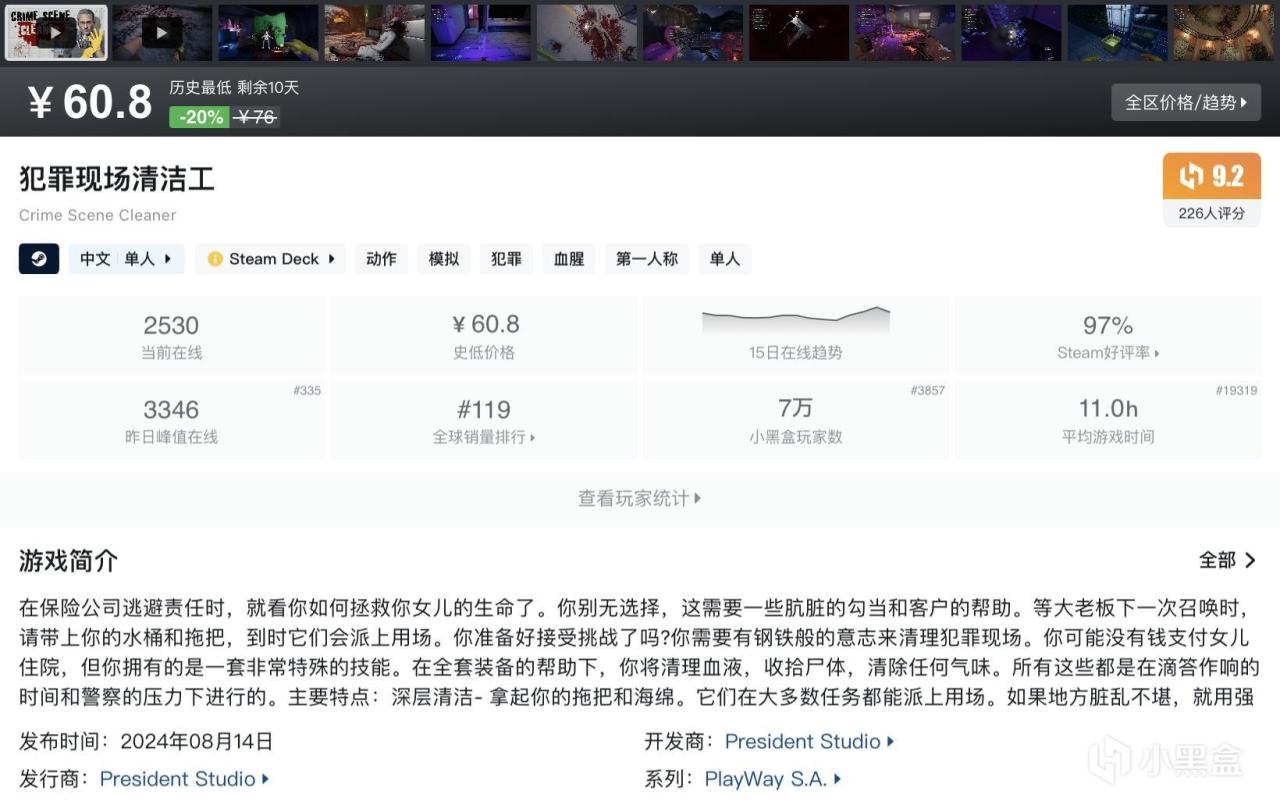
Task: Click the 226人评分 rating count
Action: (1212, 213)
